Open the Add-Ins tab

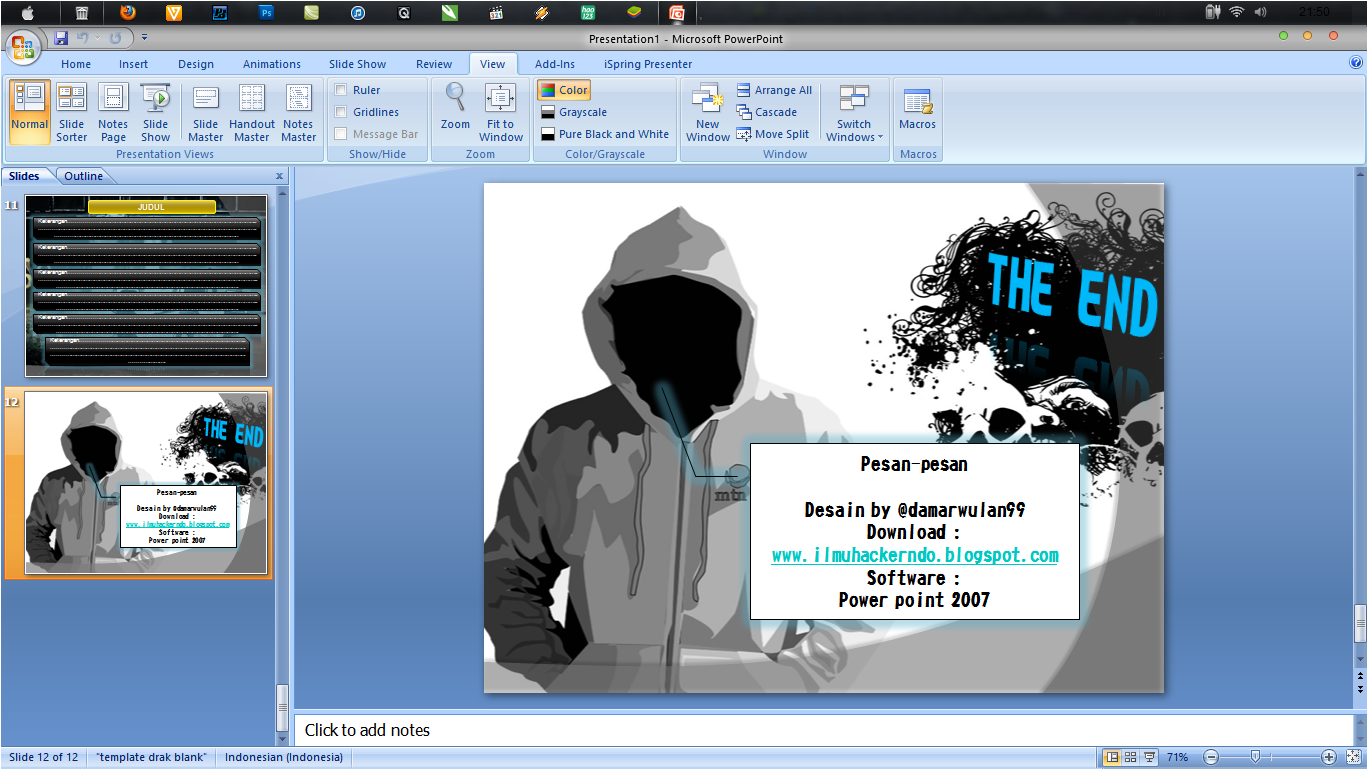click(555, 64)
